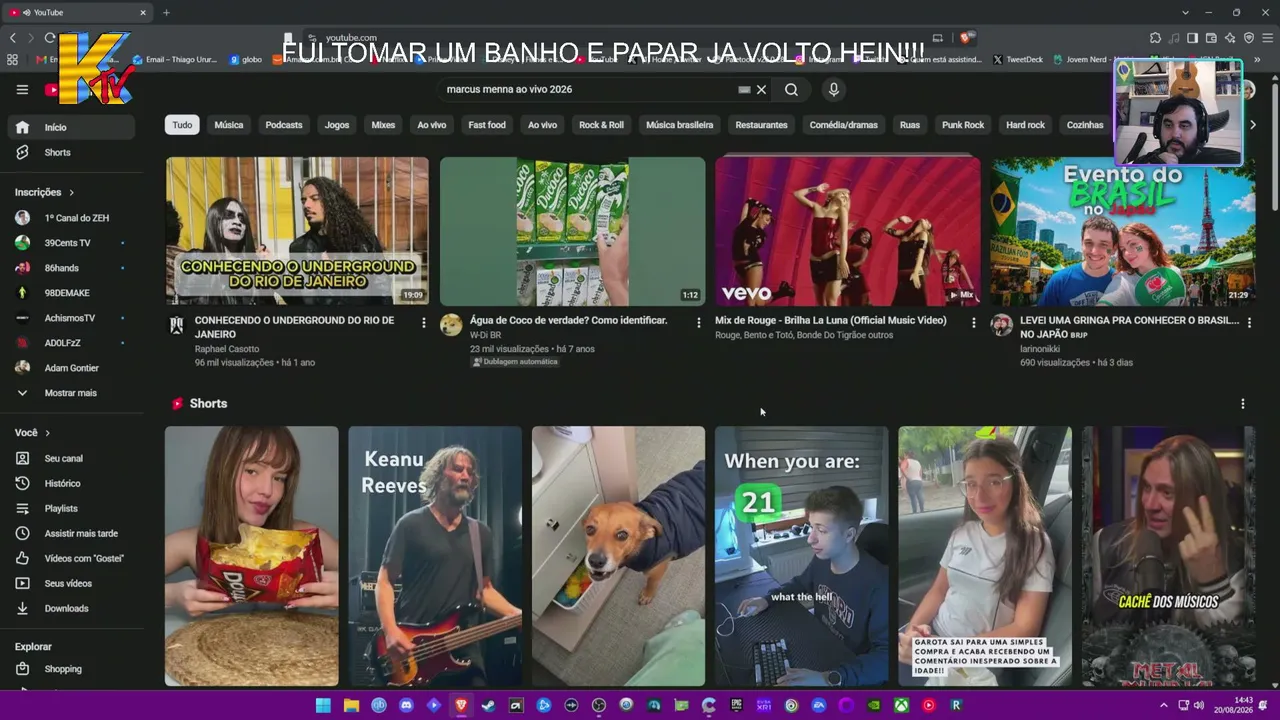The width and height of the screenshot is (1280, 720).
Task: Show hidden system tray icons
Action: (1163, 705)
